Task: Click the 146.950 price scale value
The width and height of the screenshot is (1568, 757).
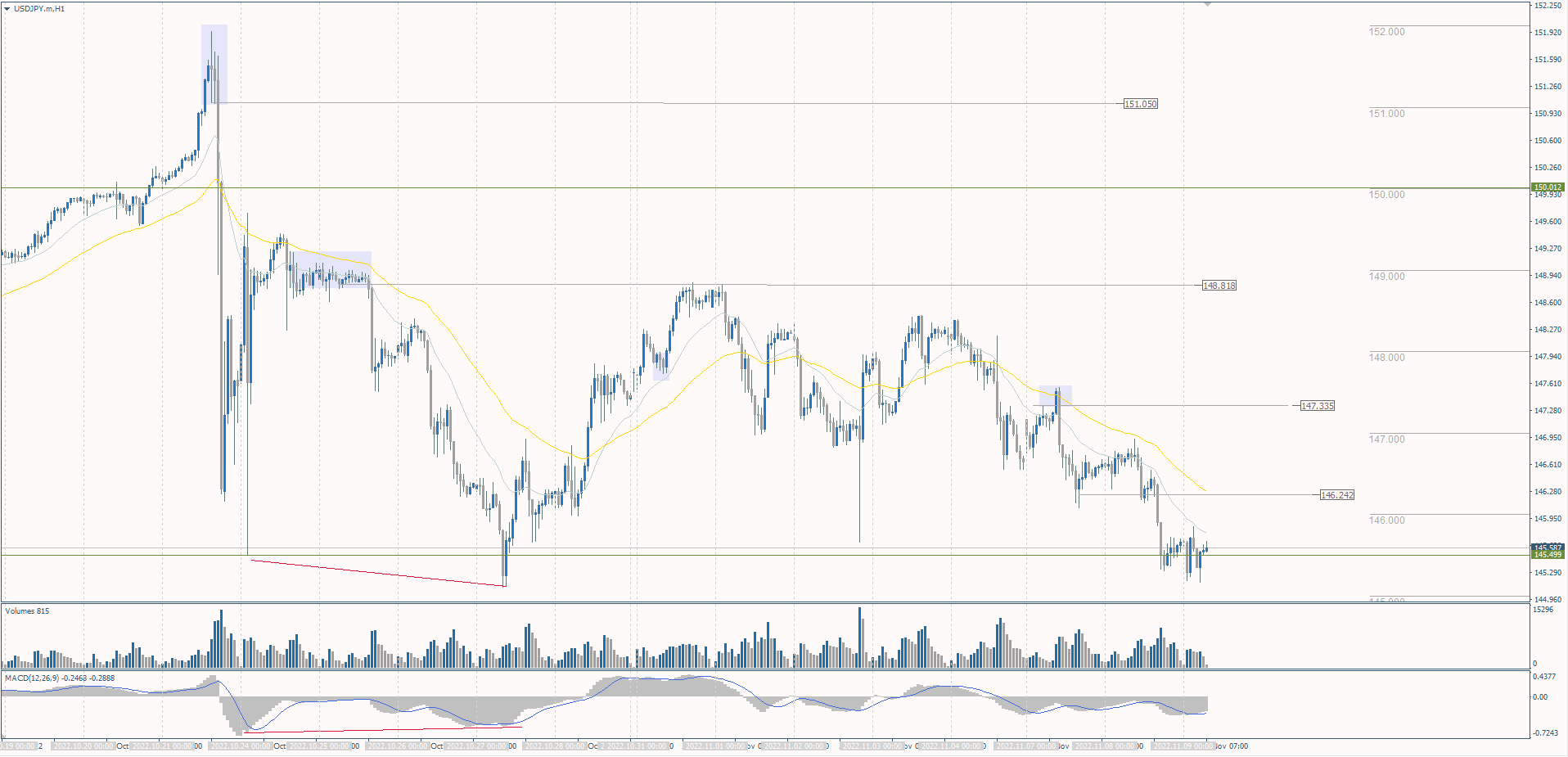Action: point(1548,438)
